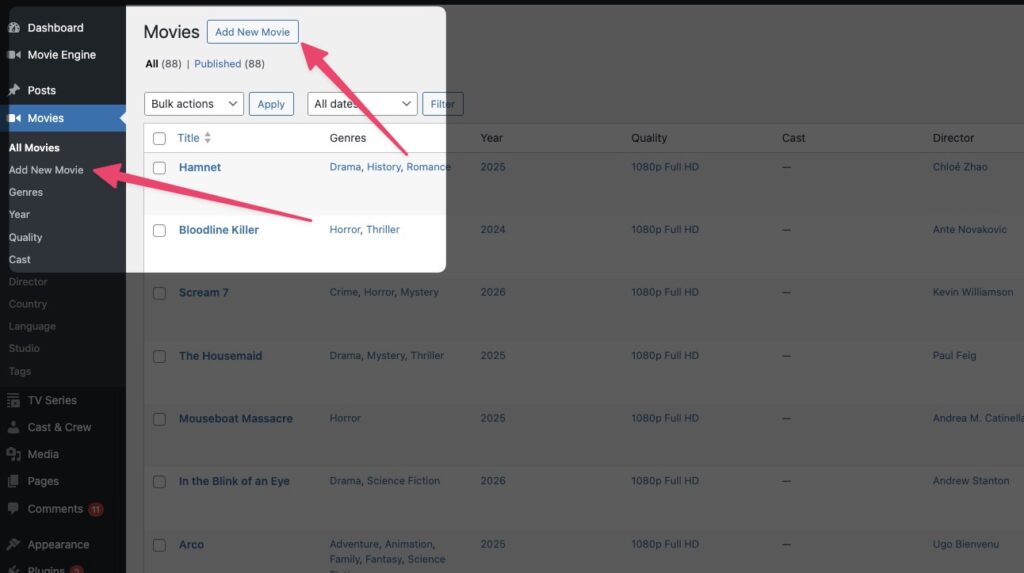Click the Media icon in sidebar

tap(14, 454)
